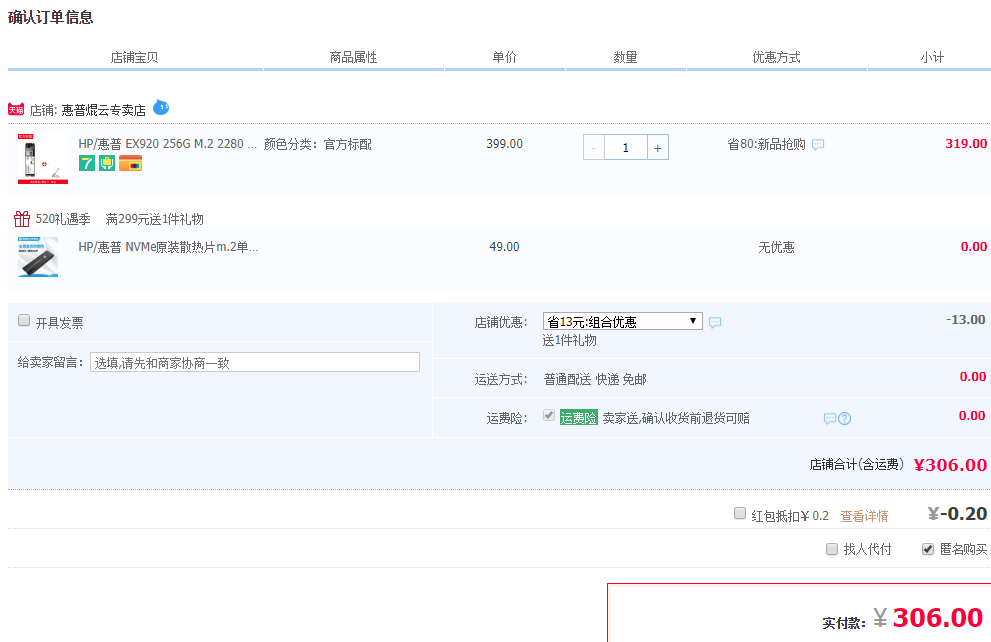
Task: Increase quantity with the plus button
Action: pyautogui.click(x=658, y=148)
